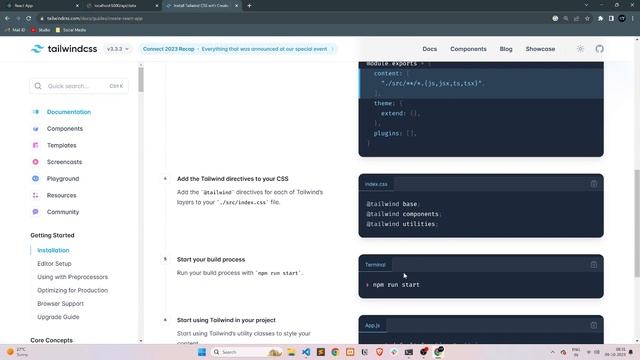640x360 pixels.
Task: Click the Playground icon in sidebar
Action: [36, 179]
